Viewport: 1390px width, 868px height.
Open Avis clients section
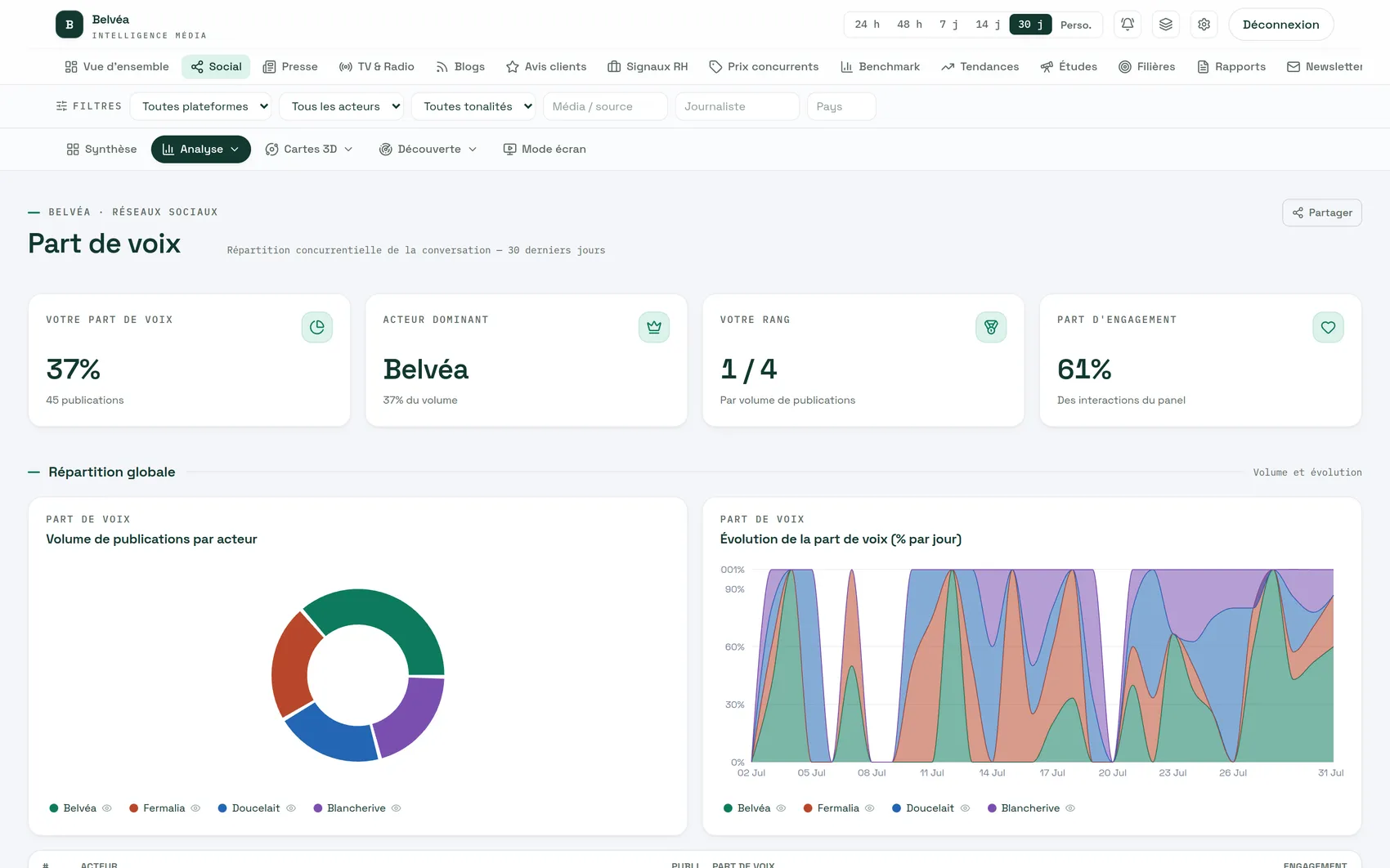(x=546, y=66)
